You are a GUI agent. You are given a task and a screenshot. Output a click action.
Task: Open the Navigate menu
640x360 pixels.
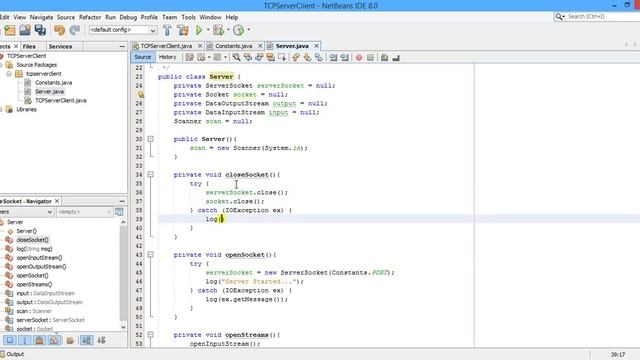[42, 17]
